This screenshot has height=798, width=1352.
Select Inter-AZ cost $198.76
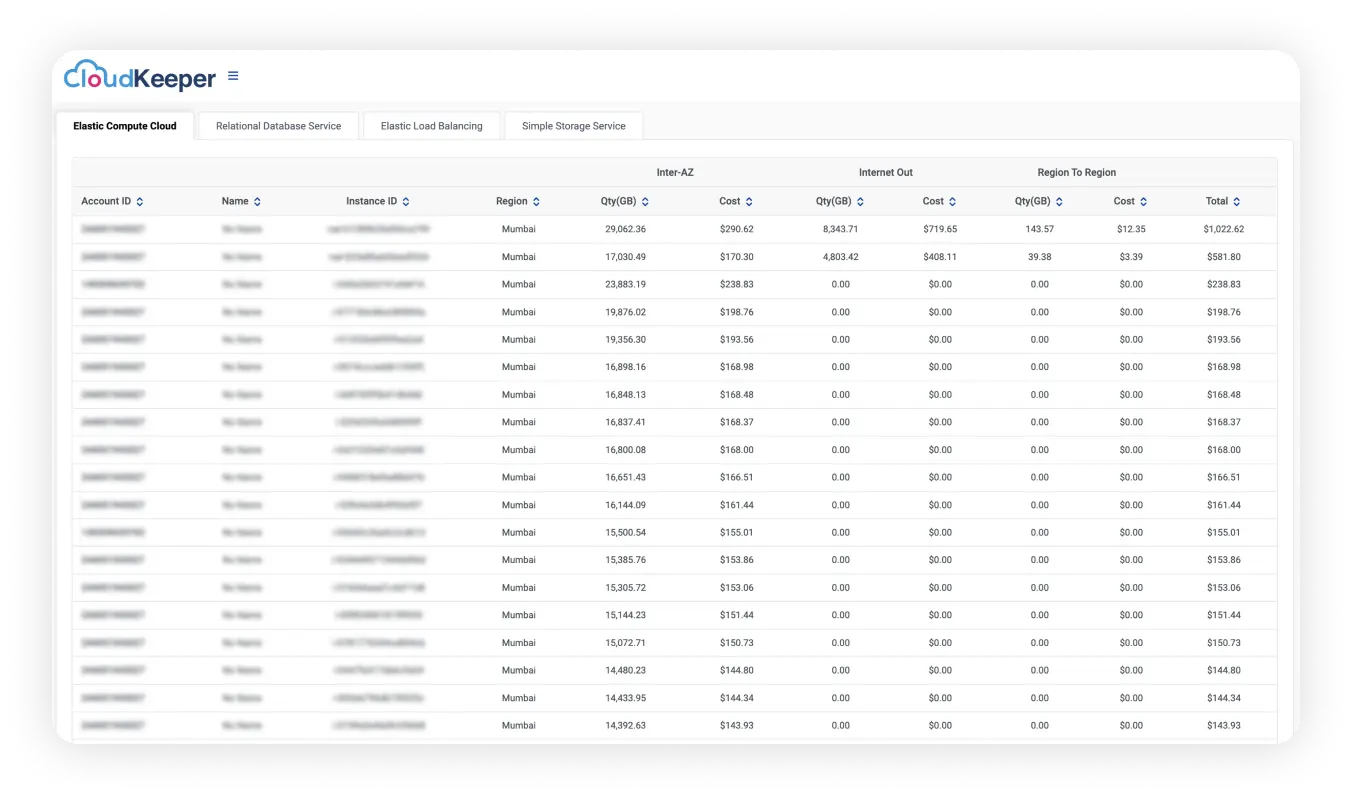click(737, 312)
